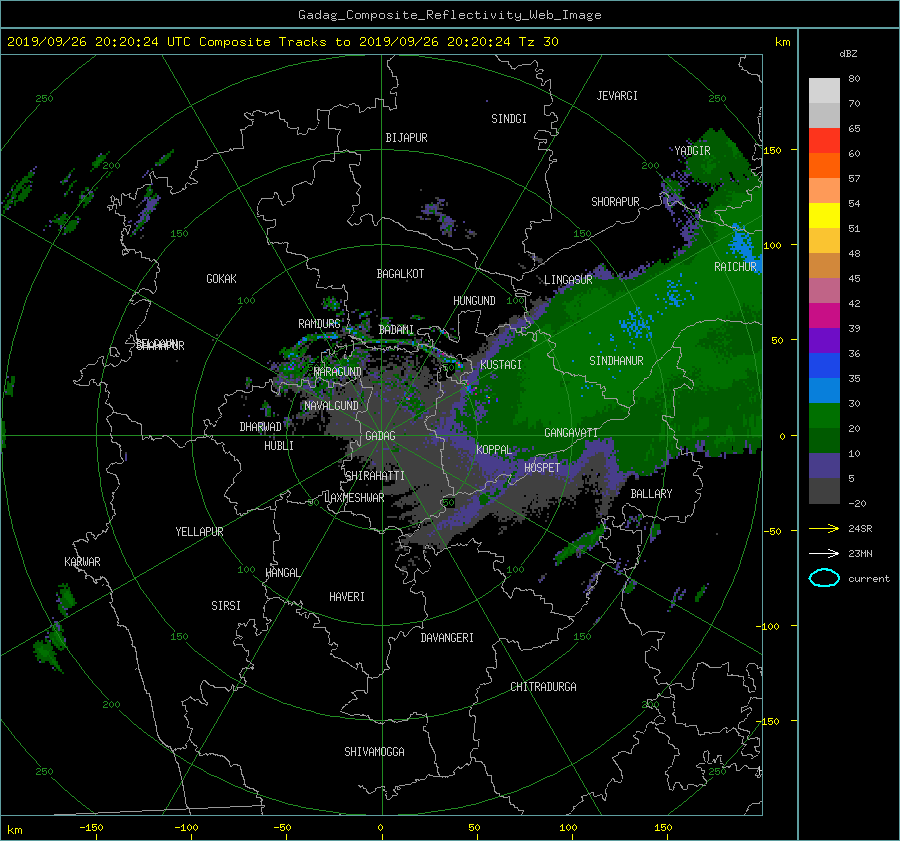Click the HUBLI city label
Image resolution: width=900 pixels, height=841 pixels.
(x=278, y=446)
